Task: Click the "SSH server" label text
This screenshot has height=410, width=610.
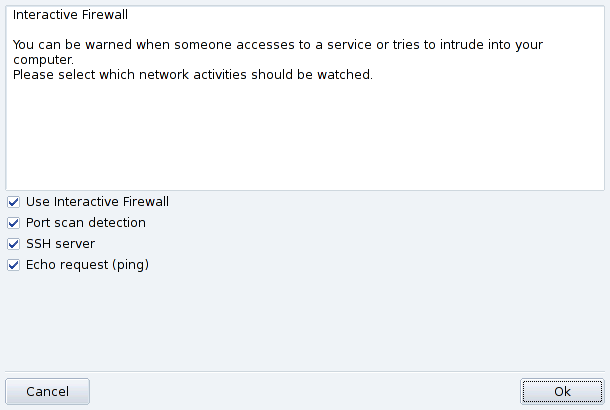Action: tap(60, 244)
